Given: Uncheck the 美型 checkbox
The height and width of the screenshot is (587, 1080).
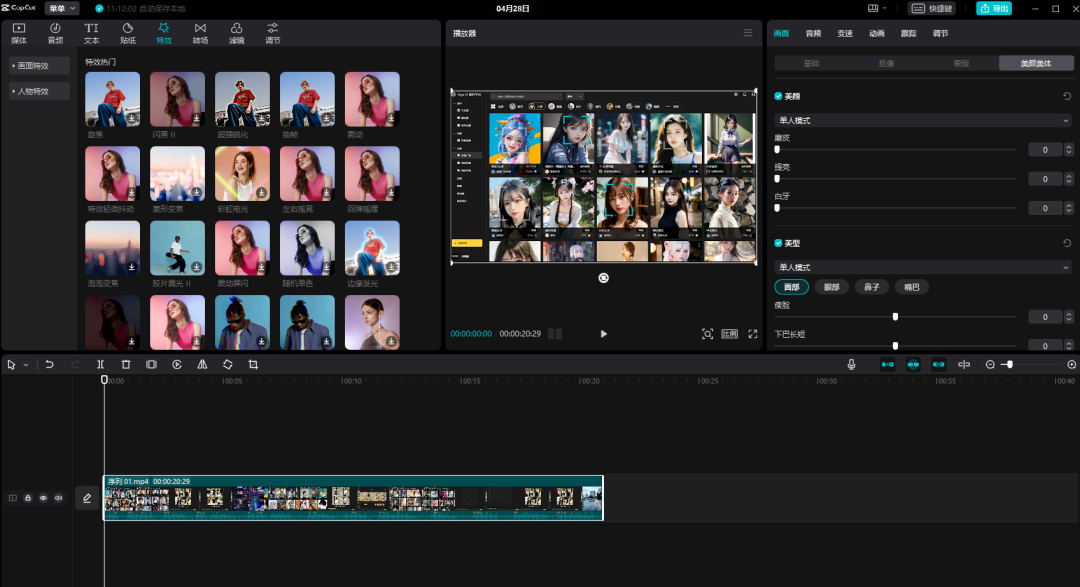Looking at the screenshot, I should tap(778, 243).
